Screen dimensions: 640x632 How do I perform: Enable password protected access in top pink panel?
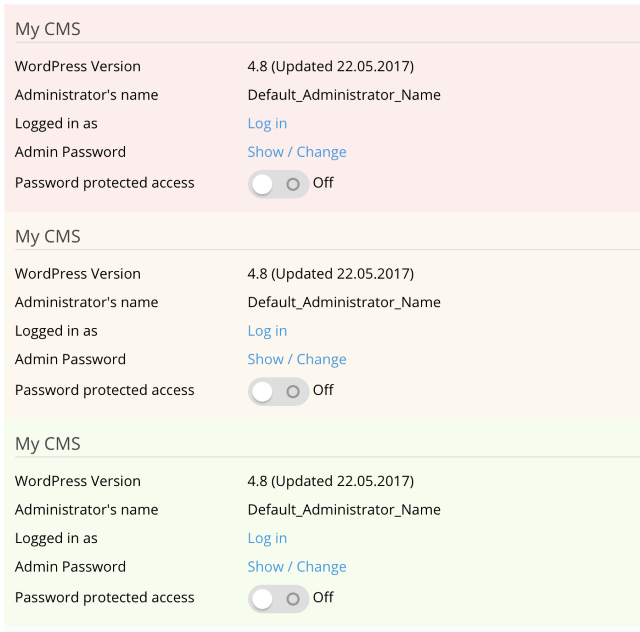[278, 184]
